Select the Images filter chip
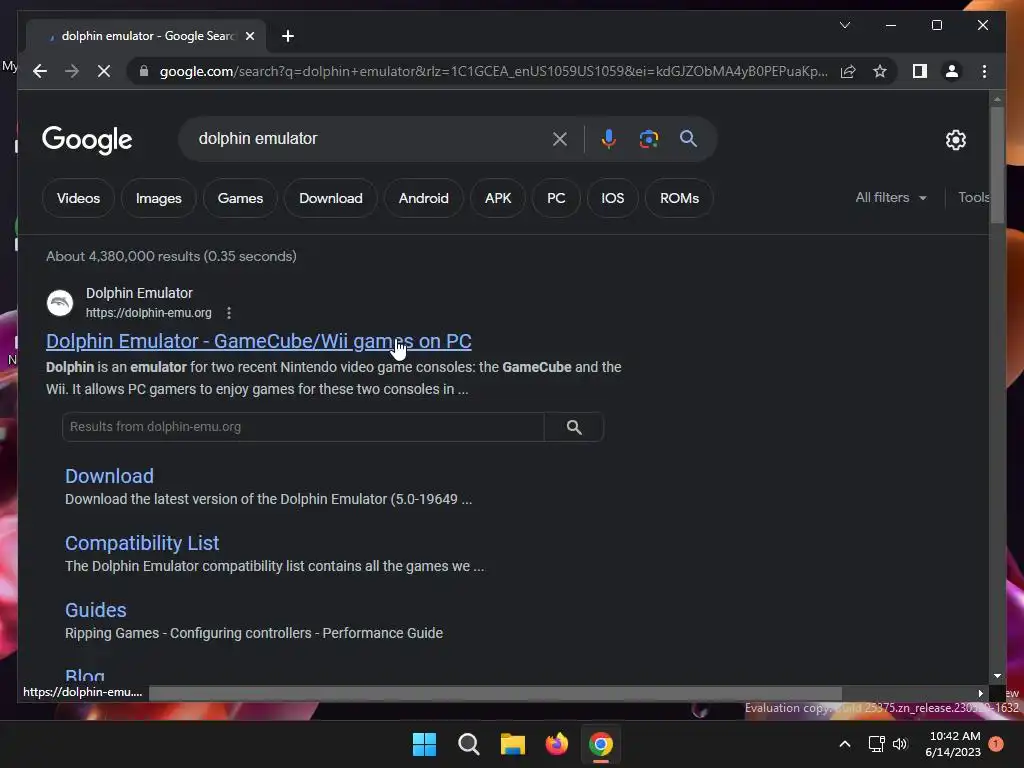This screenshot has height=768, width=1024. pyautogui.click(x=159, y=198)
